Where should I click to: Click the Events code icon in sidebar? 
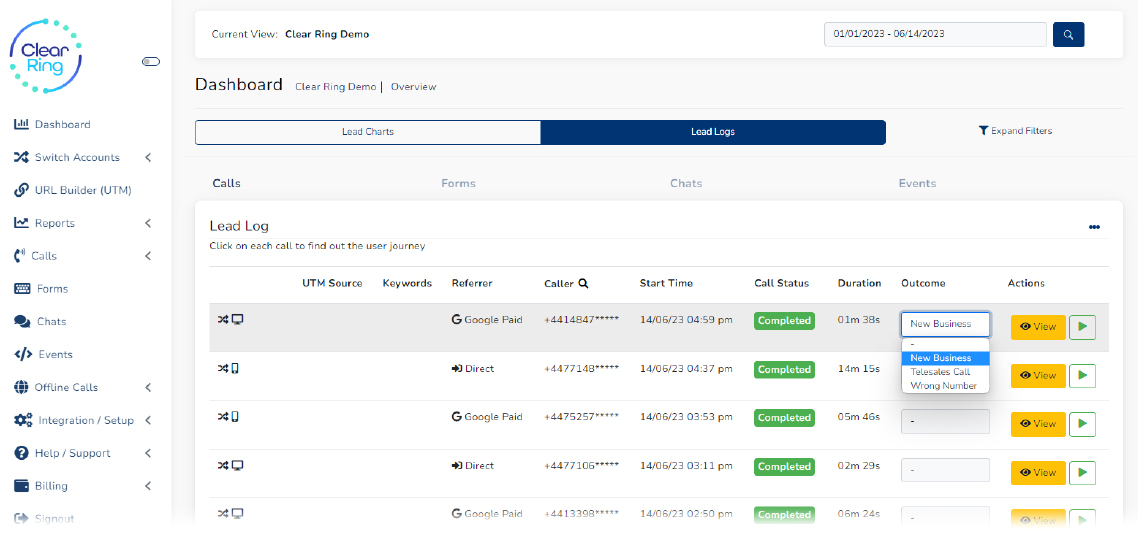click(x=22, y=354)
